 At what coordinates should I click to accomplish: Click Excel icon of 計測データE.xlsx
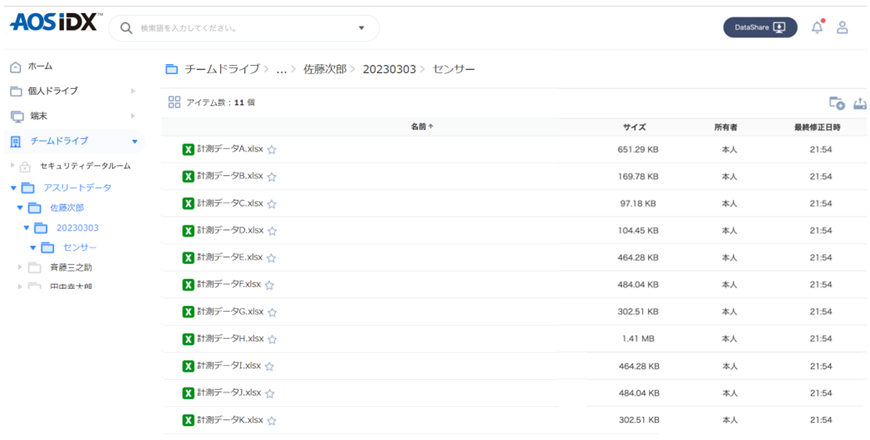pos(188,257)
